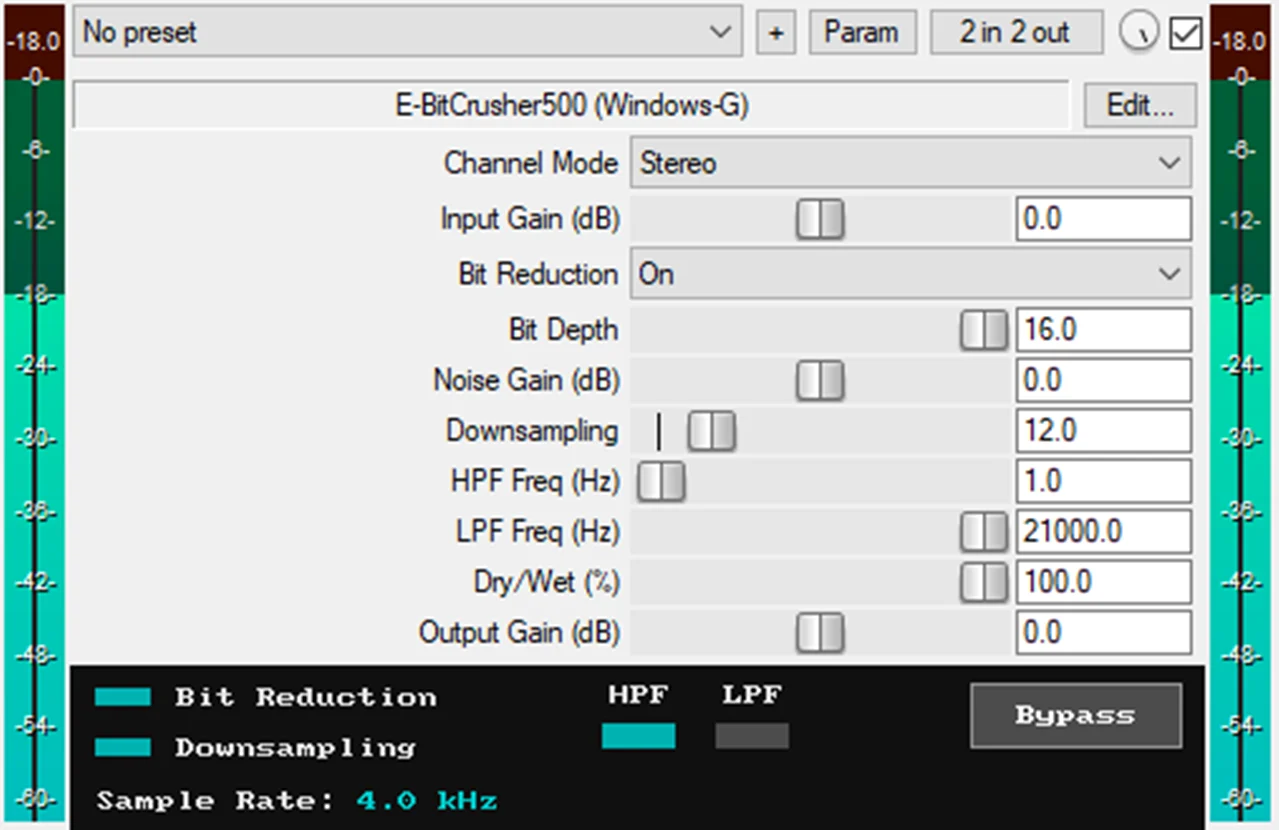Click the LPF Freq value field showing 21000.0
This screenshot has width=1279, height=830.
click(x=1104, y=532)
